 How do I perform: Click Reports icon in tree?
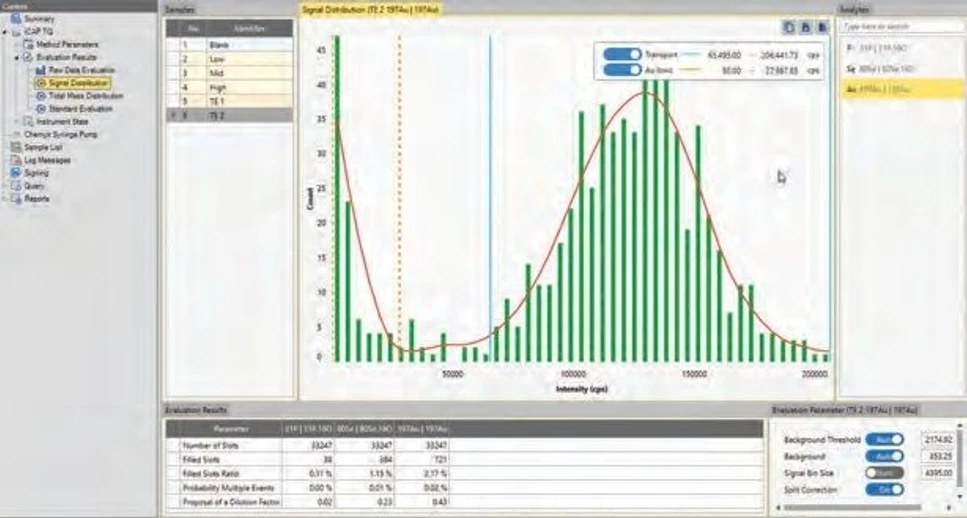(x=16, y=199)
